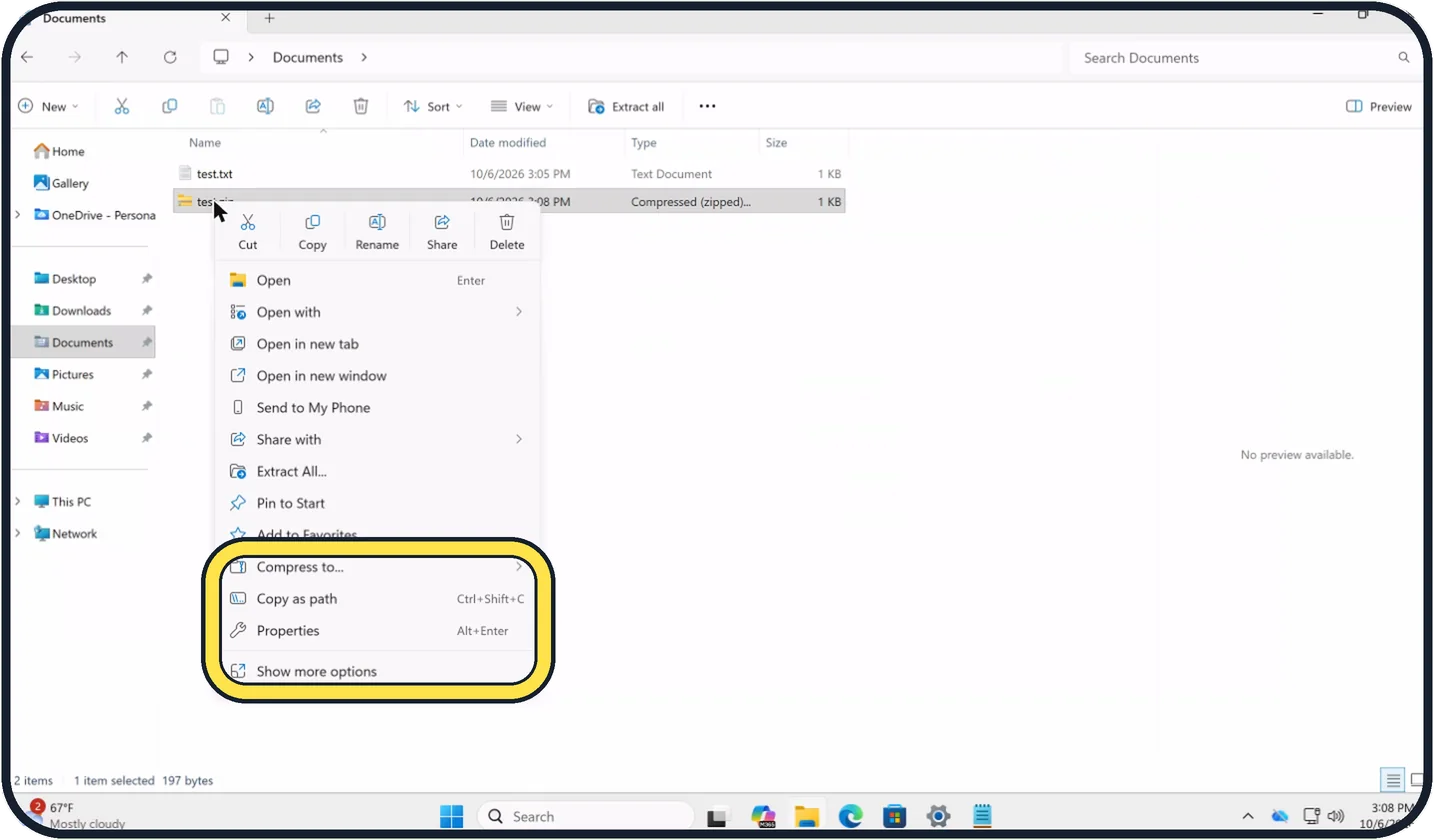Select Show more options

tap(377, 671)
